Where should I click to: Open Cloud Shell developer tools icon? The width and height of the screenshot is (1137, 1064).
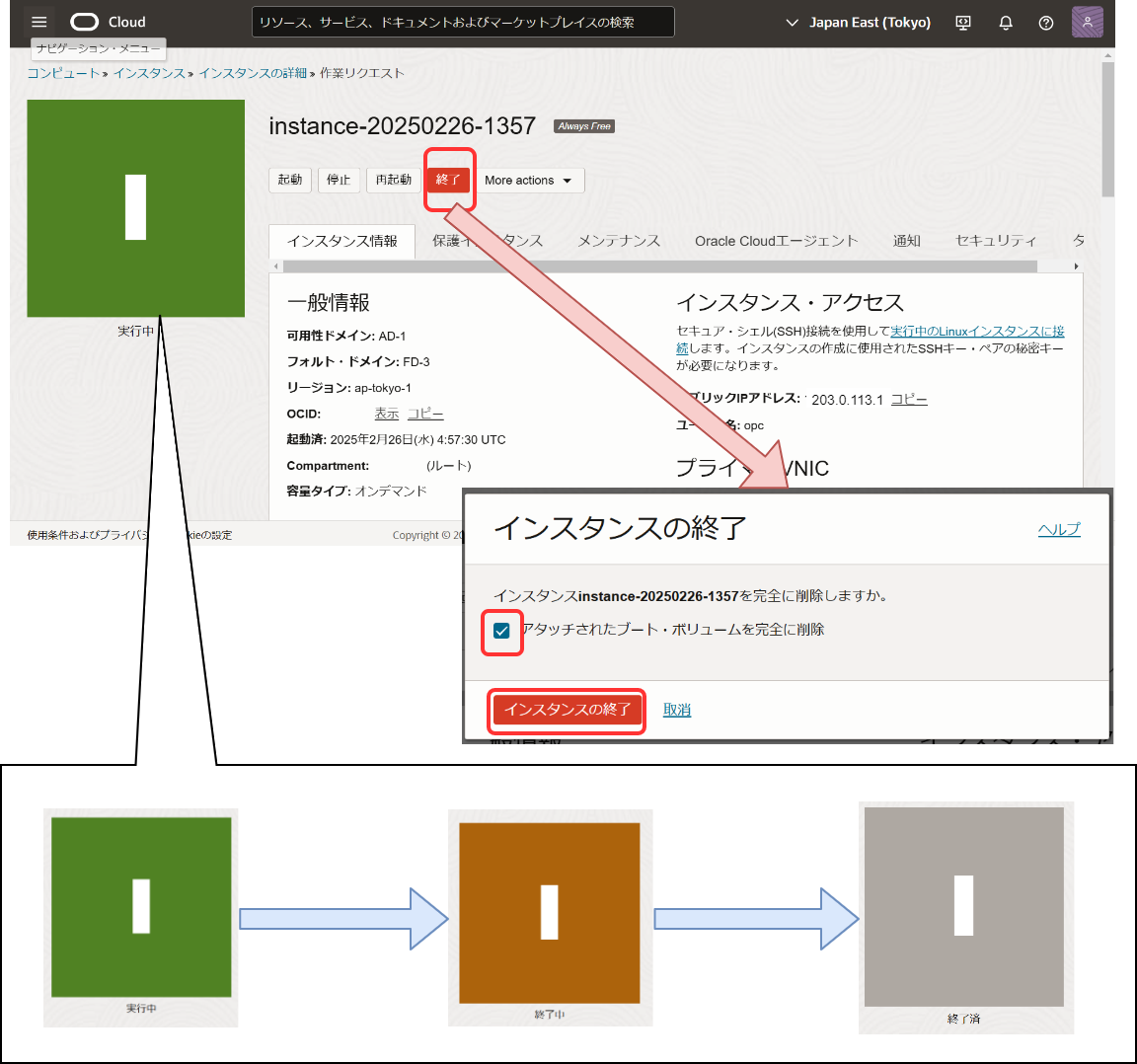pyautogui.click(x=963, y=23)
